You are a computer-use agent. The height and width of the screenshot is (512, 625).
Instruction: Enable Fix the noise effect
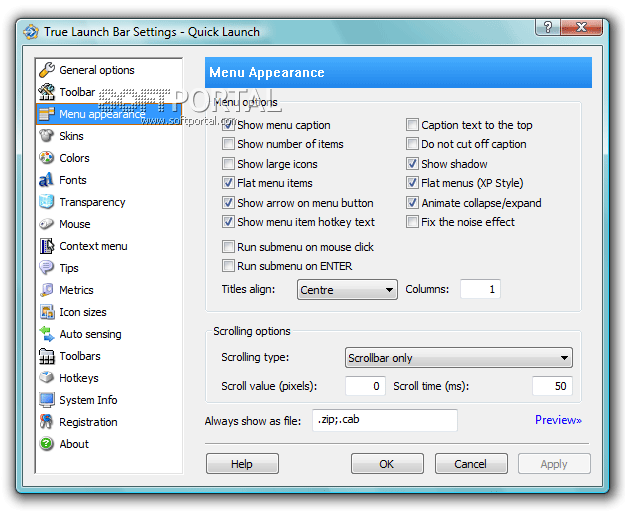point(412,222)
